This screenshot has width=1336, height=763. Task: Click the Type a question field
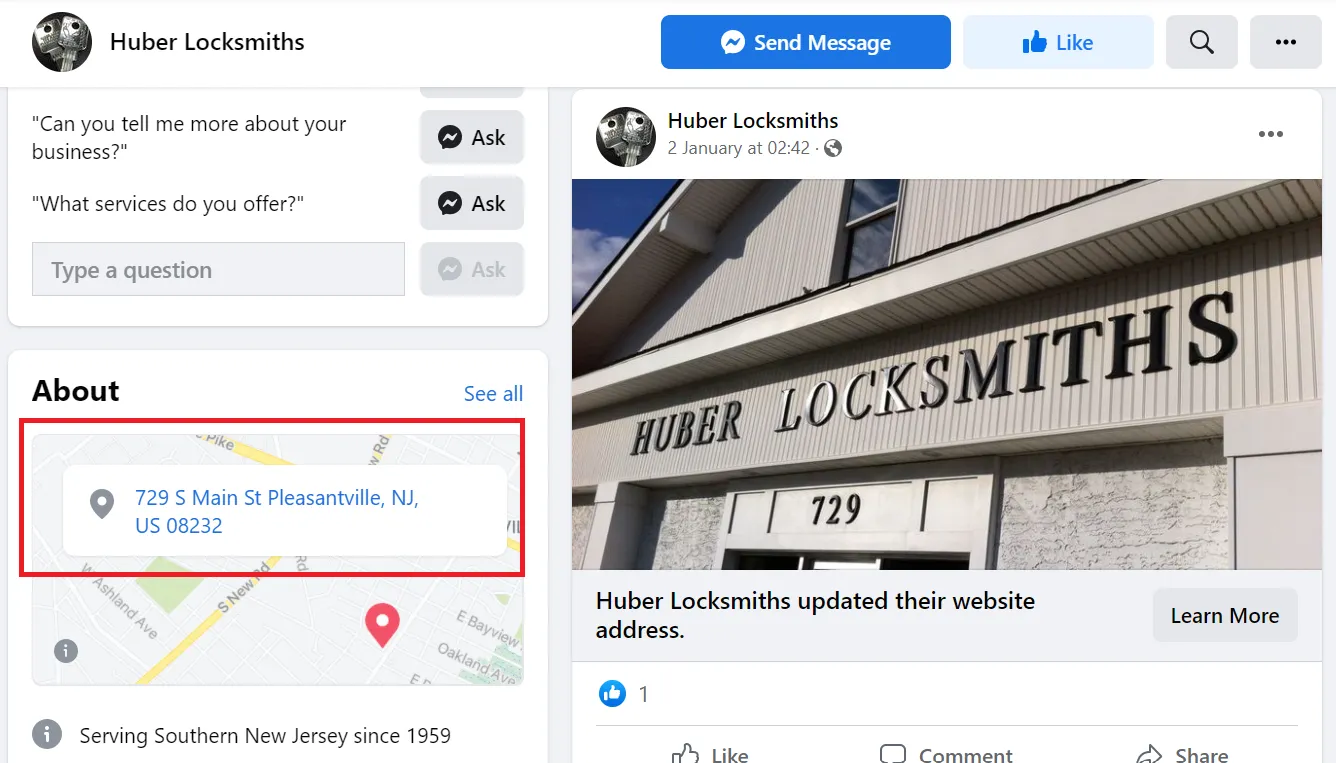218,269
